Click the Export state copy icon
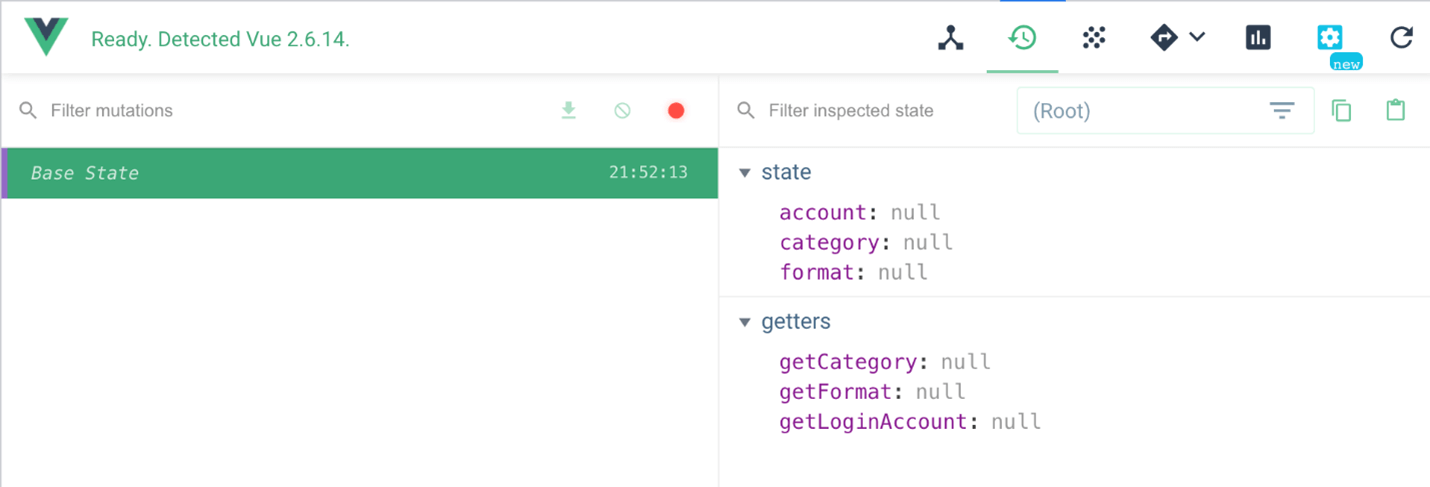Image resolution: width=1430 pixels, height=487 pixels. pyautogui.click(x=1342, y=111)
